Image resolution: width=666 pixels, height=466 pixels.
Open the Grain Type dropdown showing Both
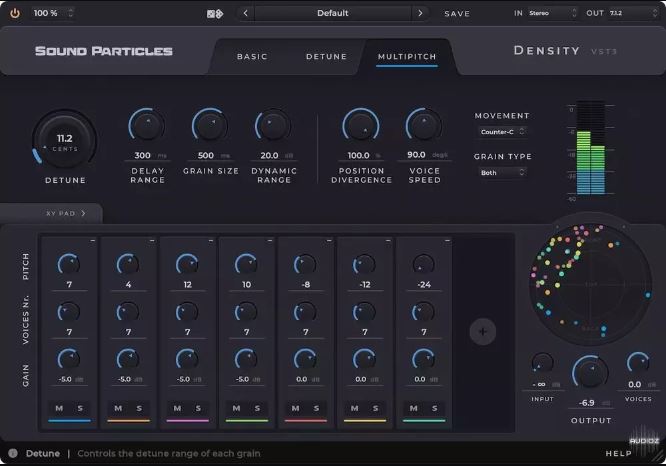502,172
